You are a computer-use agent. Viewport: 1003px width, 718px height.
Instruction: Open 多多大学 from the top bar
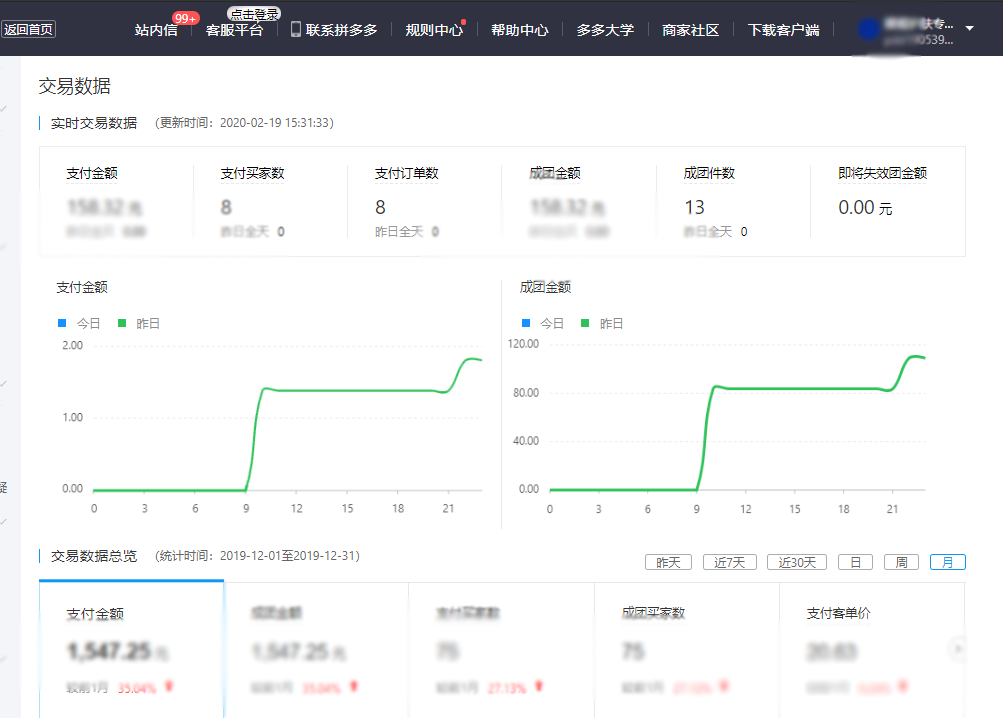(x=605, y=30)
